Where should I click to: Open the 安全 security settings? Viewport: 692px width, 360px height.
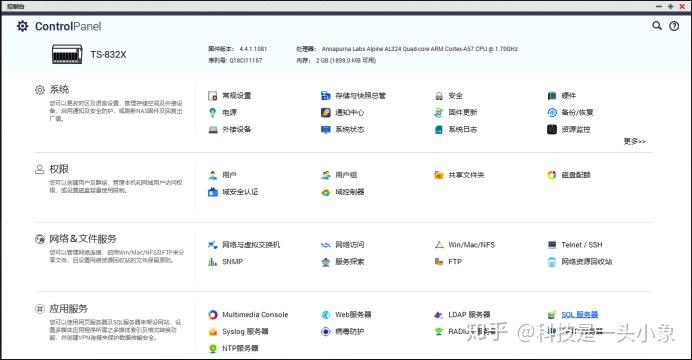[448, 95]
